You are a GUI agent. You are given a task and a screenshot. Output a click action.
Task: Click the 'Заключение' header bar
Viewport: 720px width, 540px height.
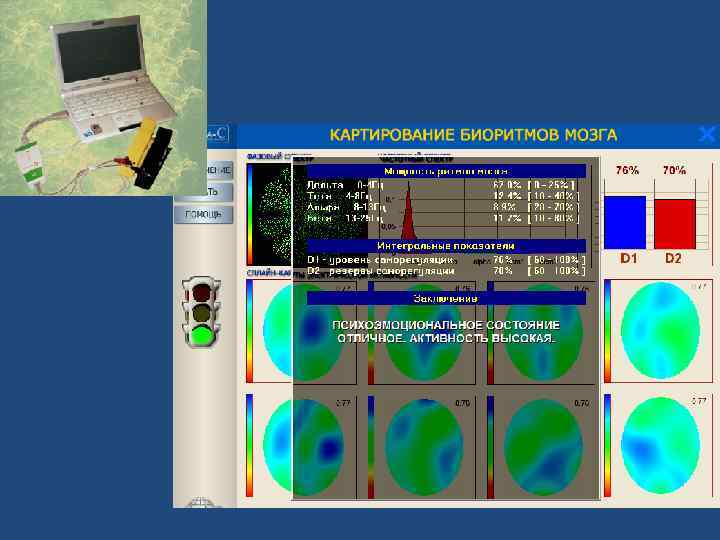(x=446, y=298)
